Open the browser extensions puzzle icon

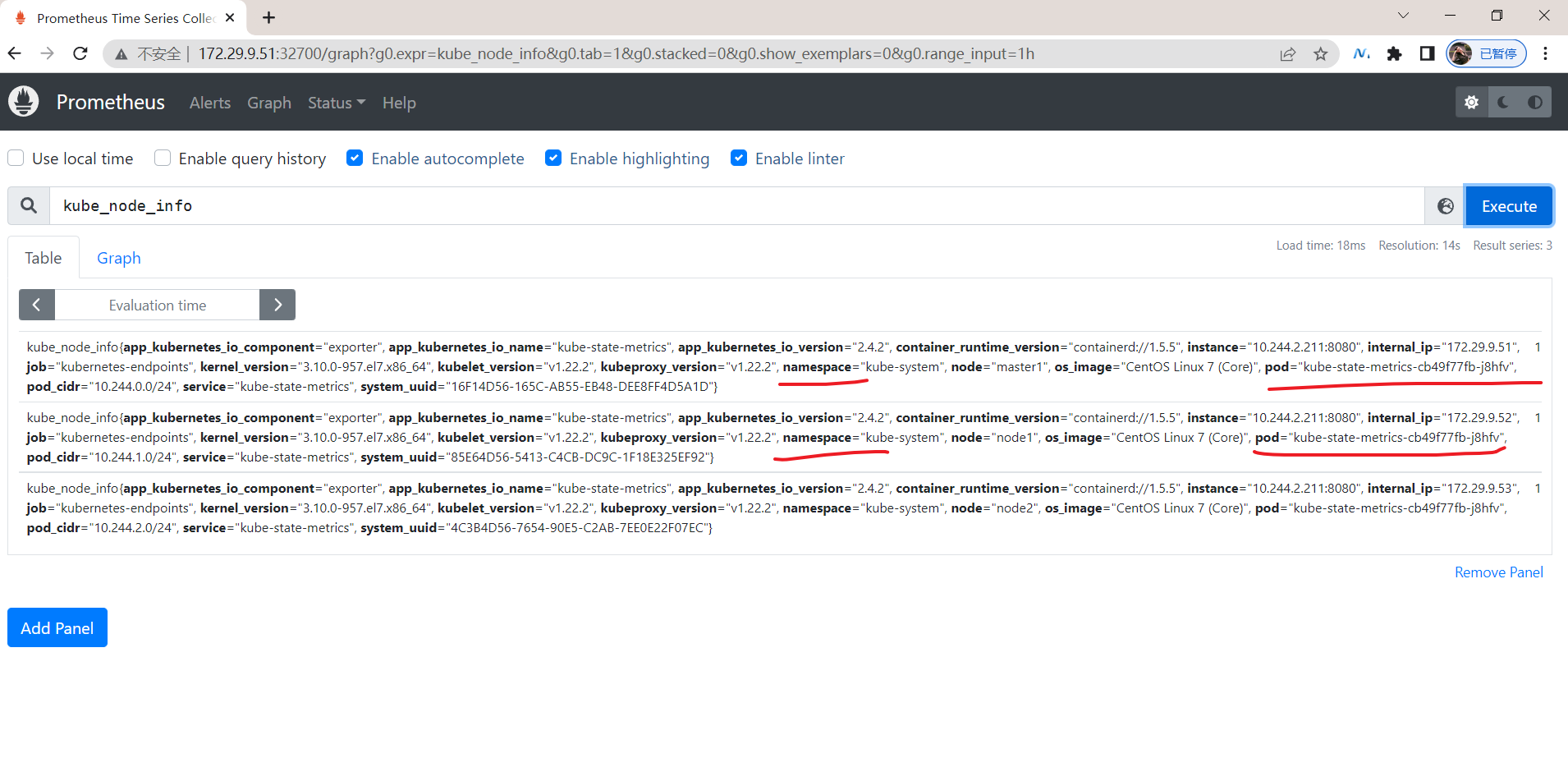click(1394, 54)
